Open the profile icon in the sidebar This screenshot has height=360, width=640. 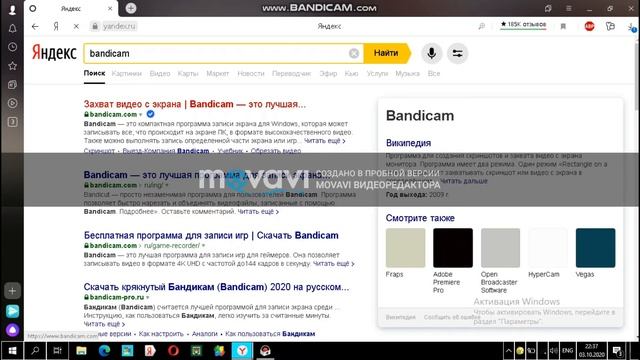click(x=12, y=9)
